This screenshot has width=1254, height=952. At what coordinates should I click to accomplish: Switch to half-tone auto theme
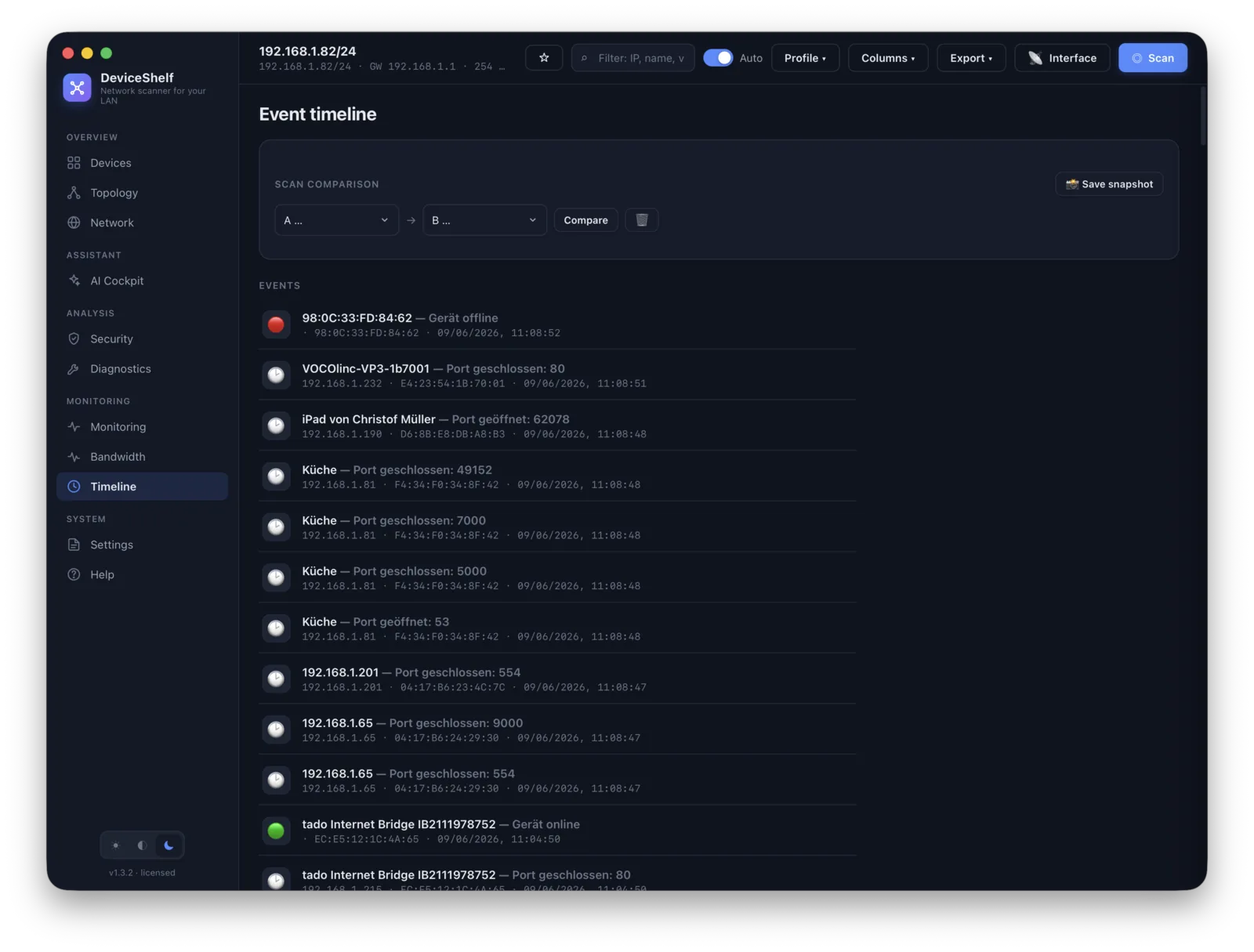142,845
